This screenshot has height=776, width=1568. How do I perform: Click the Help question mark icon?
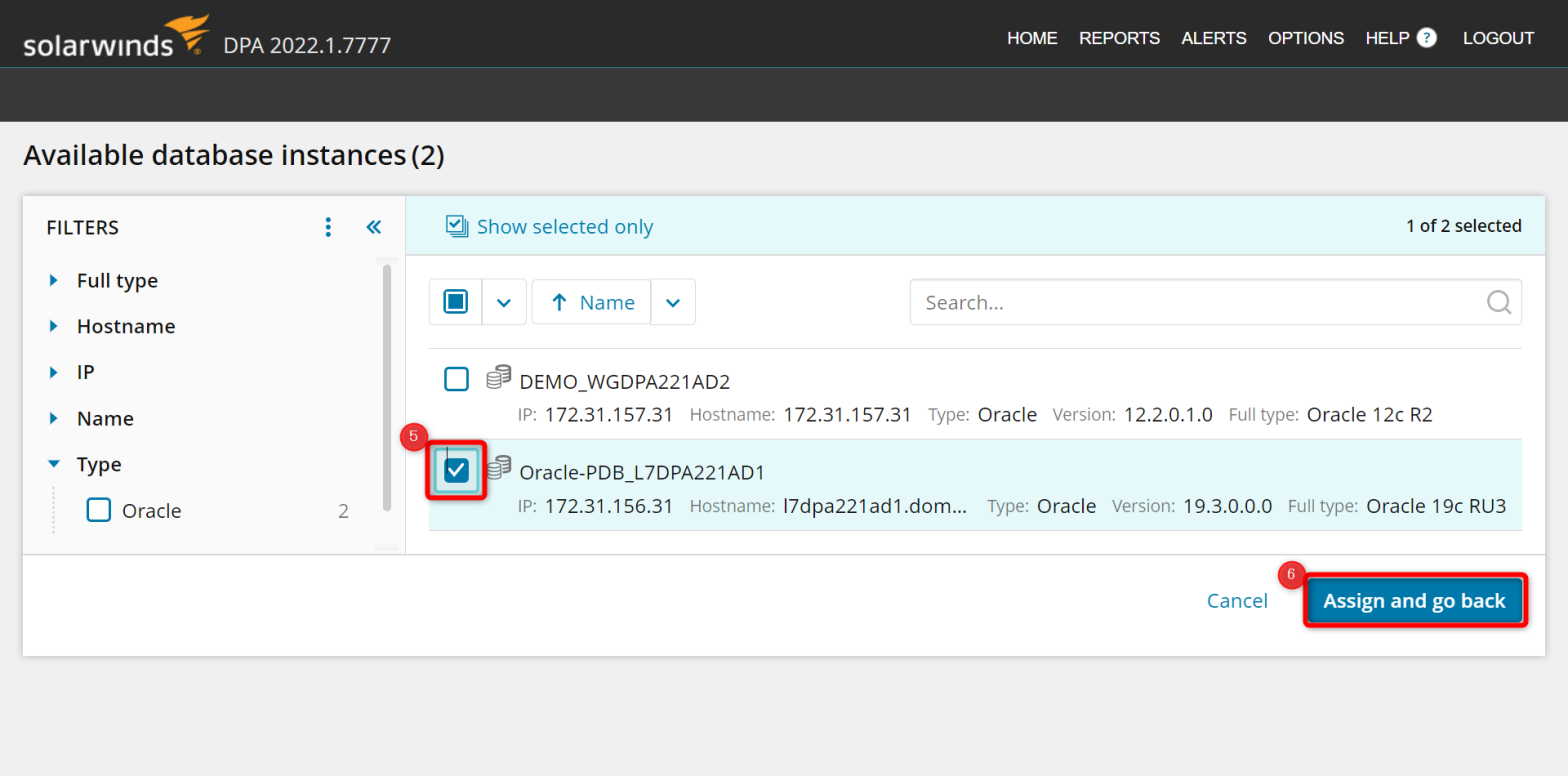pyautogui.click(x=1427, y=38)
